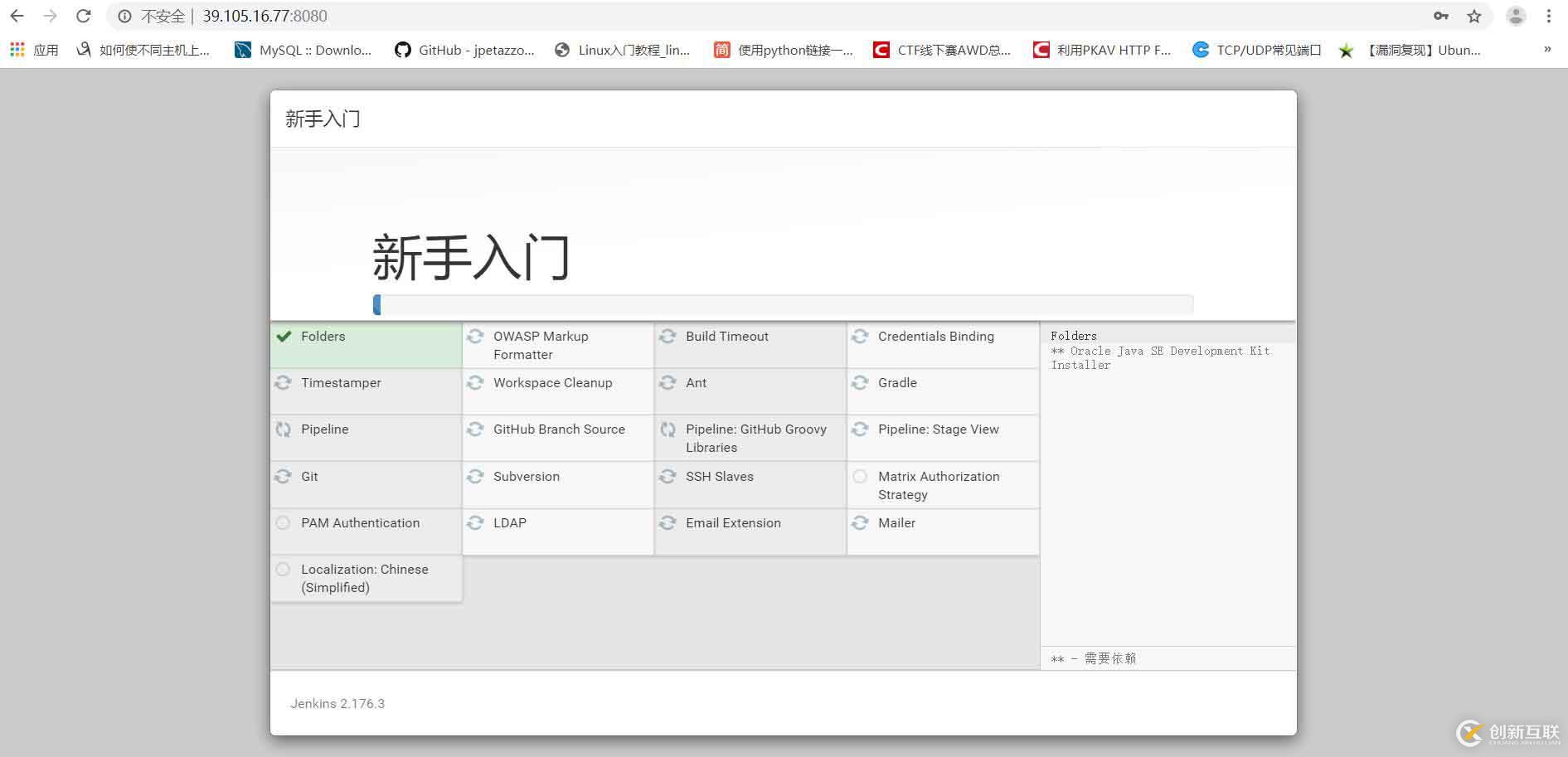Open site info via the 不安全 icon
The width and height of the screenshot is (1568, 757).
tap(124, 16)
